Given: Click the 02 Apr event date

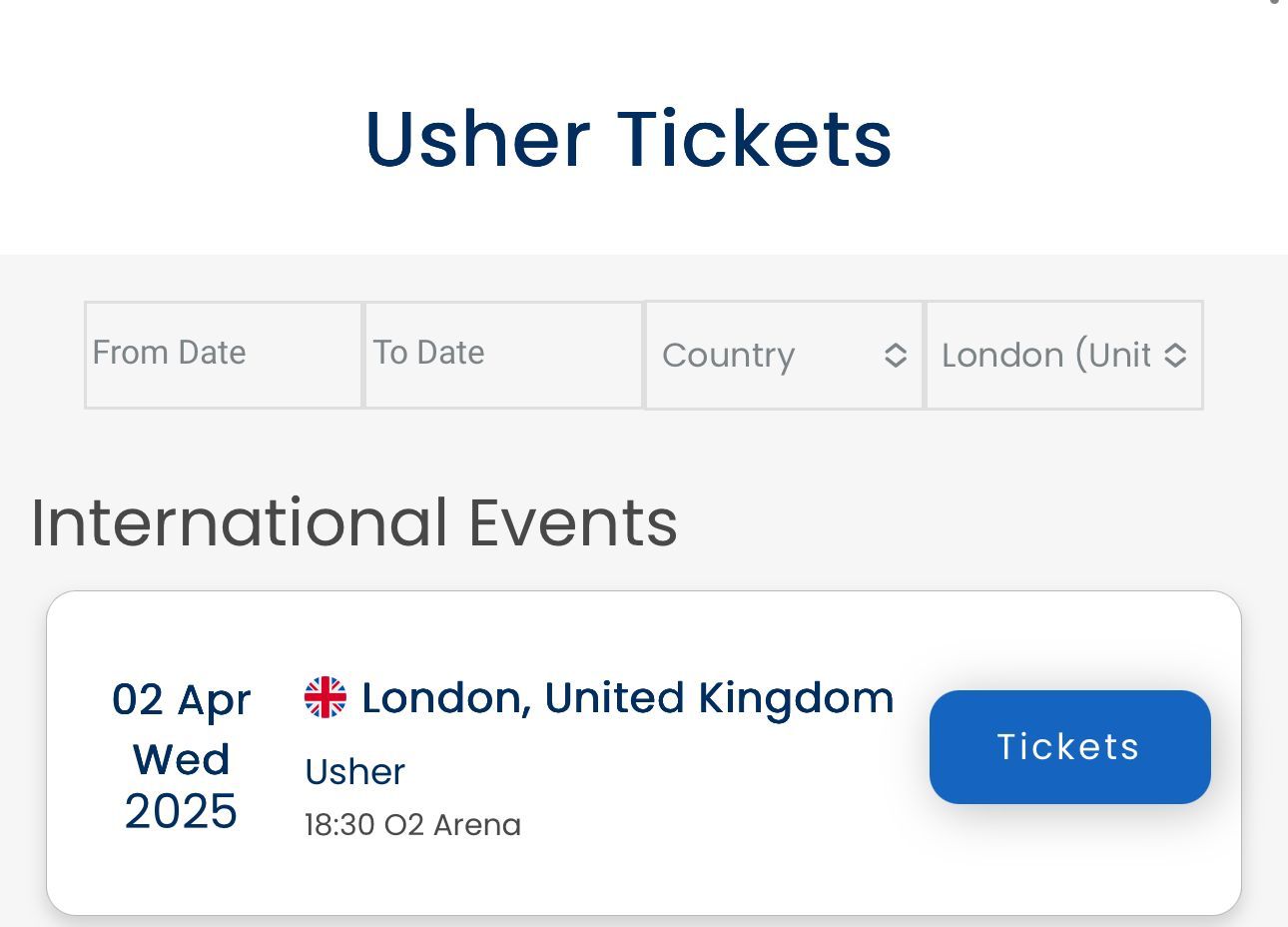Looking at the screenshot, I should [181, 699].
